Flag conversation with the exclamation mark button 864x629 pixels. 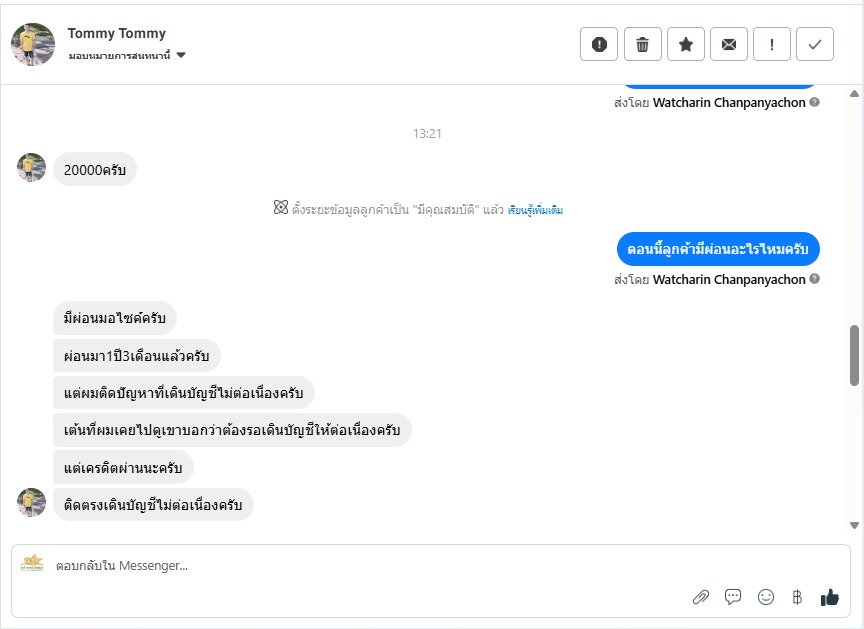772,44
